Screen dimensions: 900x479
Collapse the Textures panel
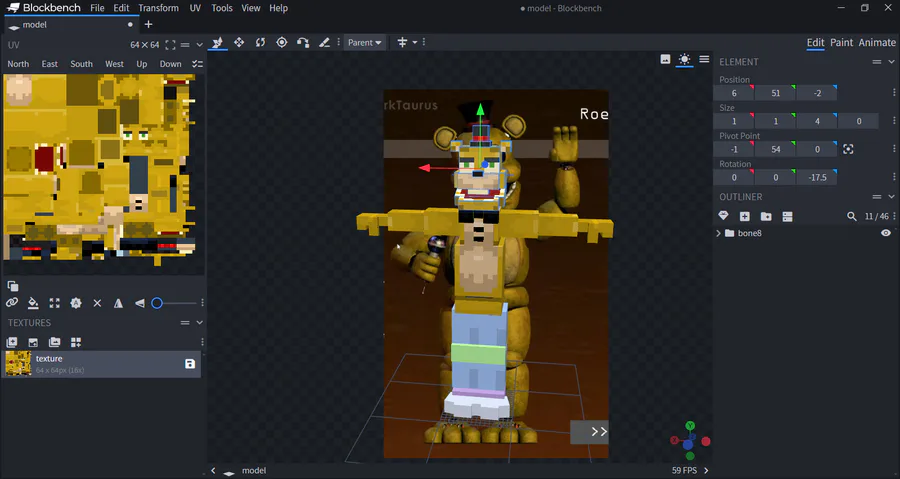199,322
